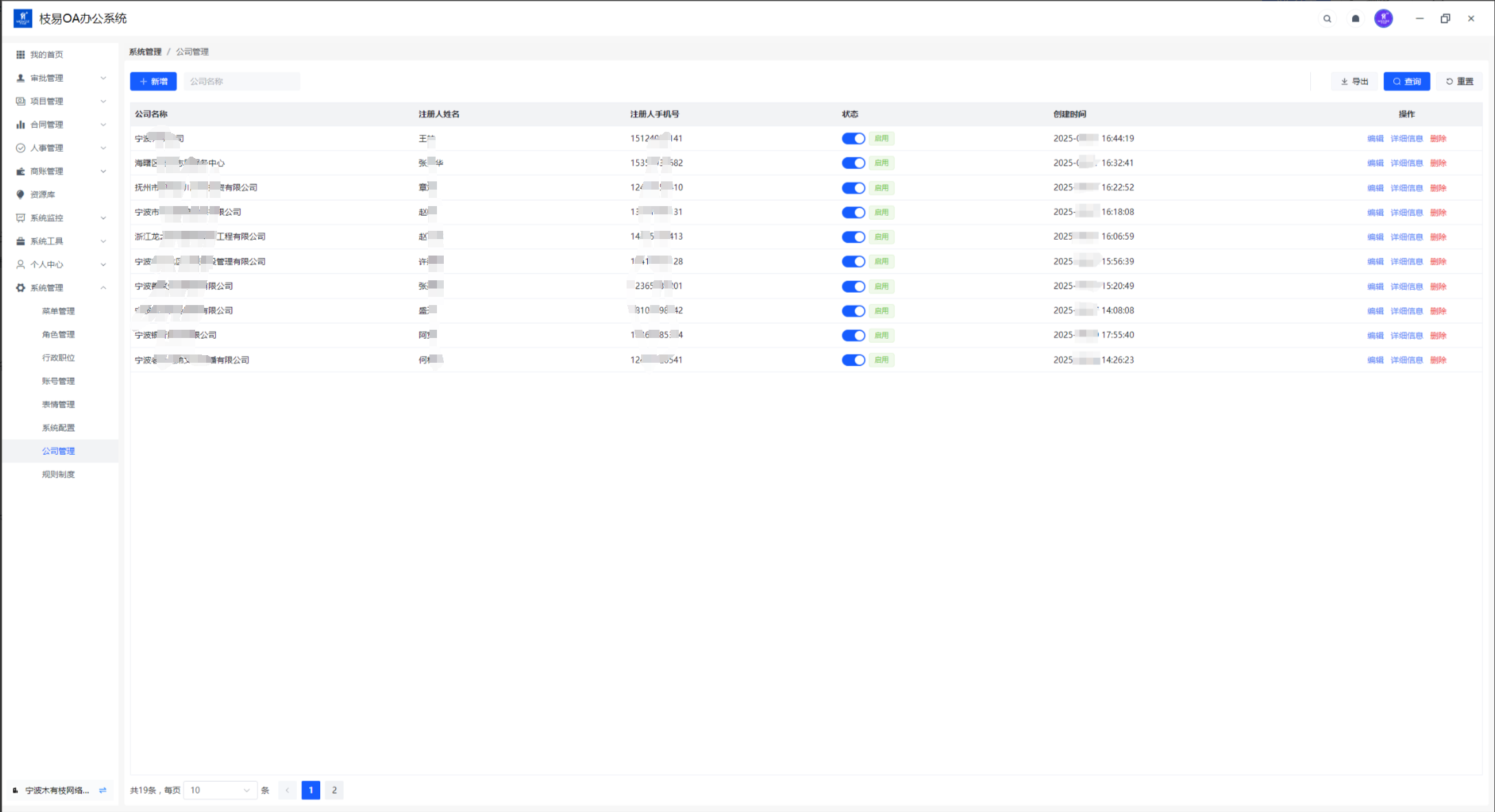The width and height of the screenshot is (1495, 812).
Task: Click the 我的首页 grid icon
Action: point(21,54)
